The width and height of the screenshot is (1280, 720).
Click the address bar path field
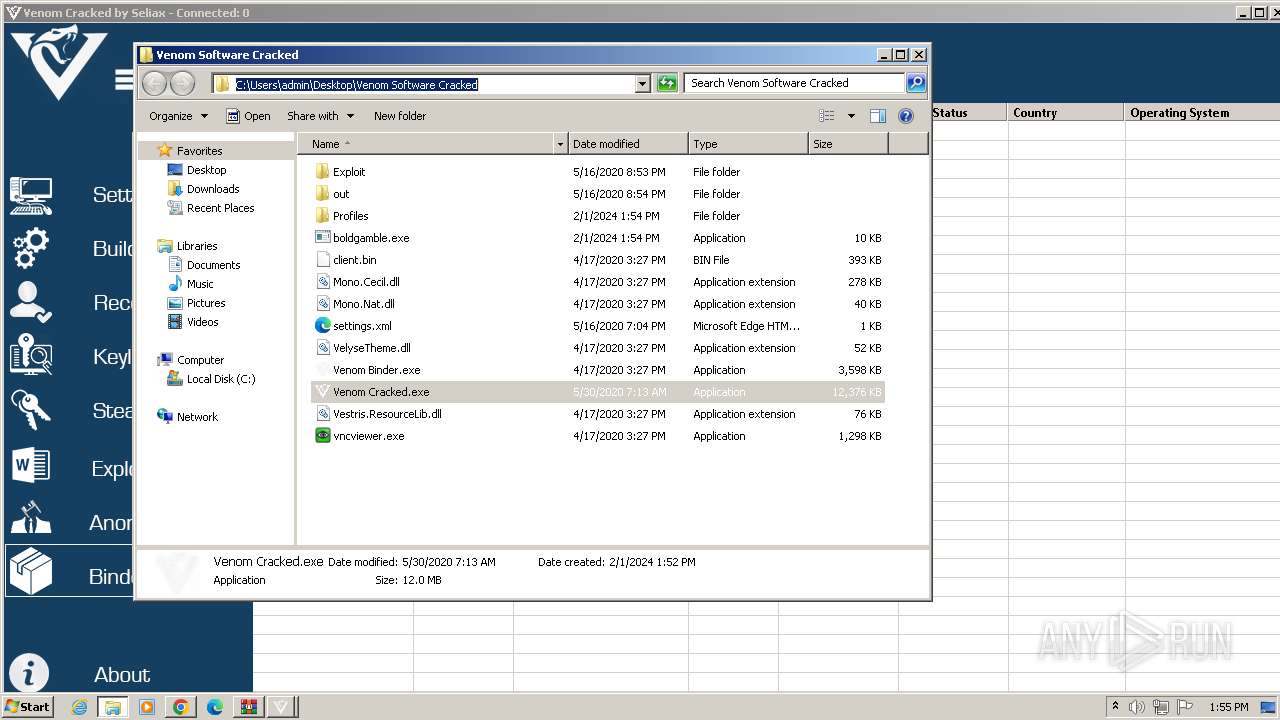click(424, 85)
